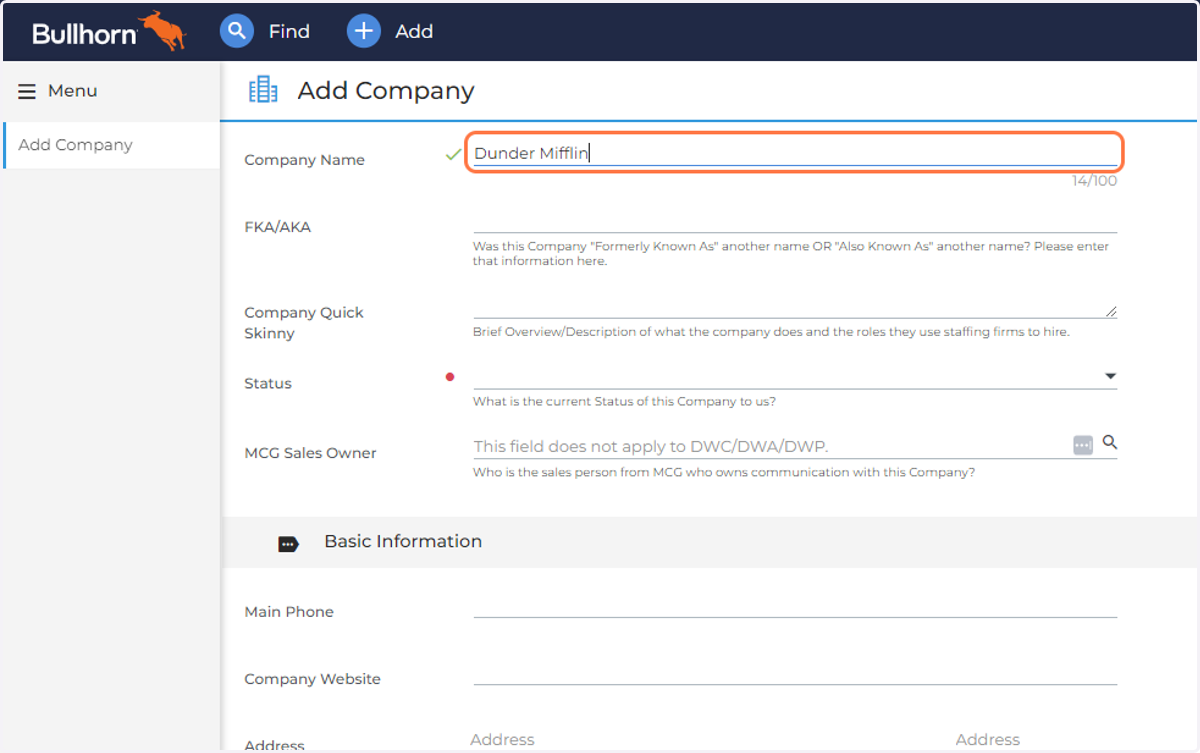Open Find via magnifier icon
The image size is (1200, 753).
pyautogui.click(x=237, y=31)
